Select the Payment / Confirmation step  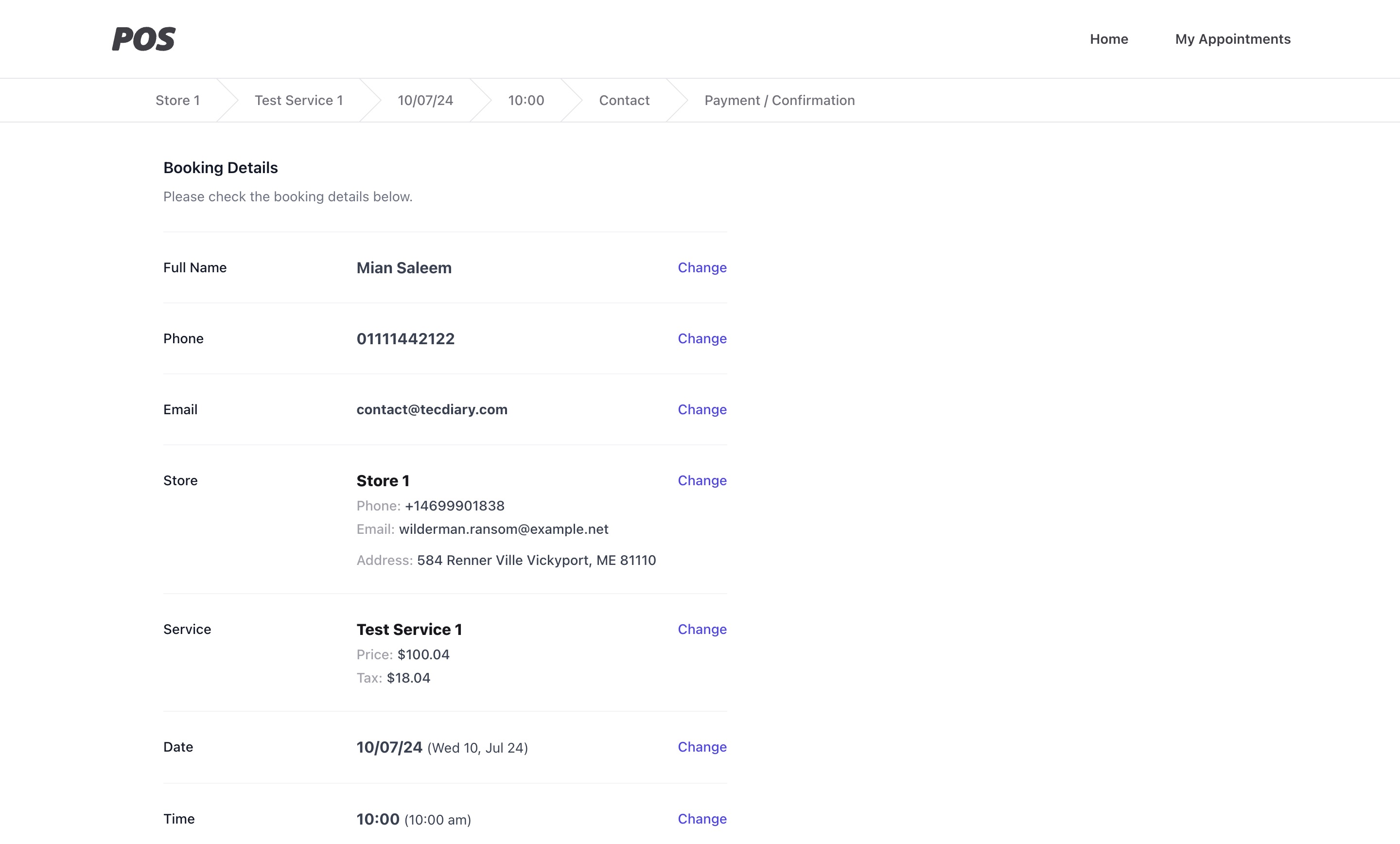pos(779,101)
